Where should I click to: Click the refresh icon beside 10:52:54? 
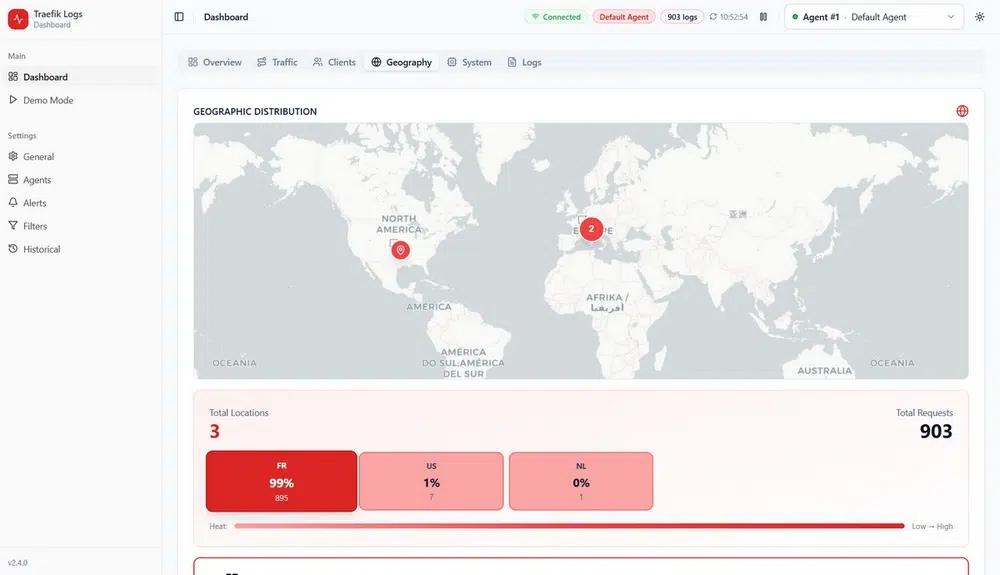713,17
